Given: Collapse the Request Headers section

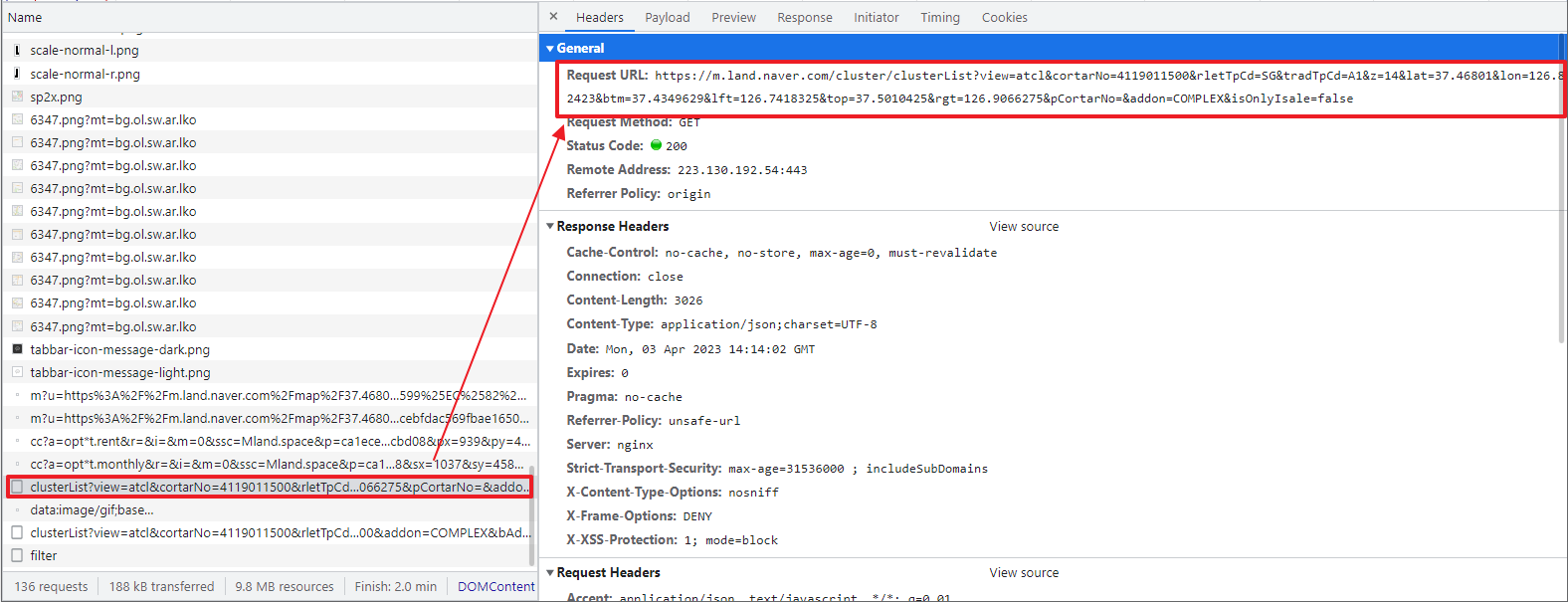Looking at the screenshot, I should [550, 572].
